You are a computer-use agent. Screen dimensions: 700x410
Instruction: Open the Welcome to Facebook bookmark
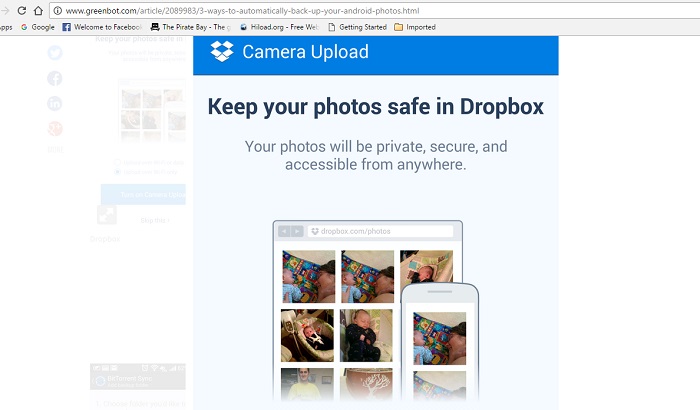[102, 27]
